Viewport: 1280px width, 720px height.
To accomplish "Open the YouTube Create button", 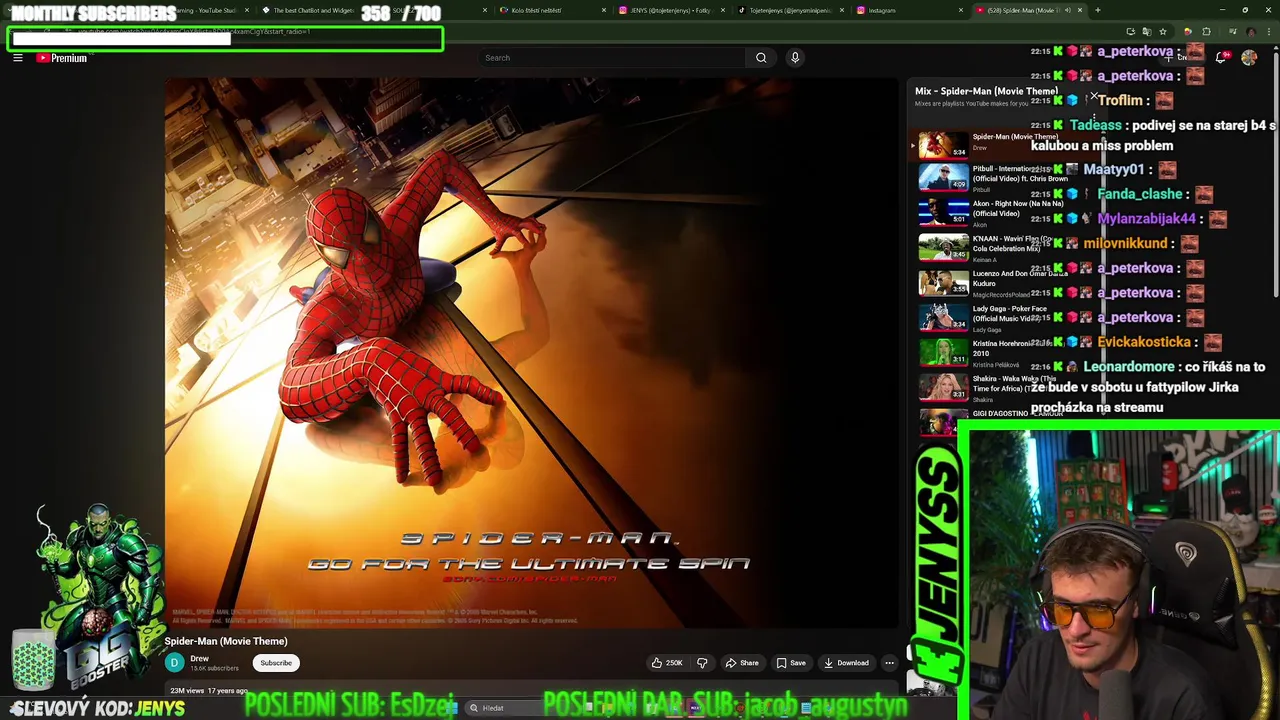I will (x=1180, y=58).
